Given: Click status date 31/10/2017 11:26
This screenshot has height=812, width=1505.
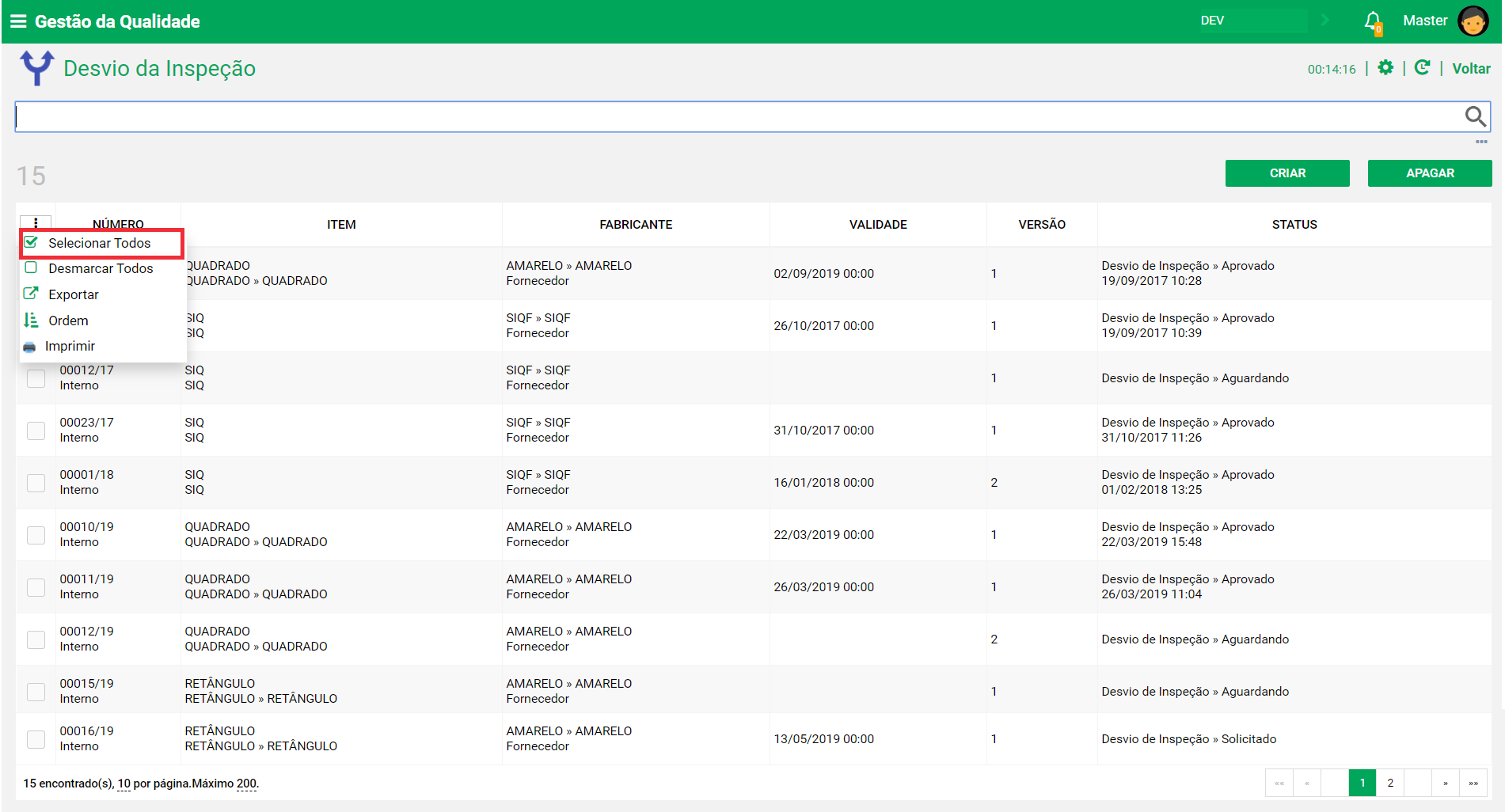Looking at the screenshot, I should (x=1151, y=438).
